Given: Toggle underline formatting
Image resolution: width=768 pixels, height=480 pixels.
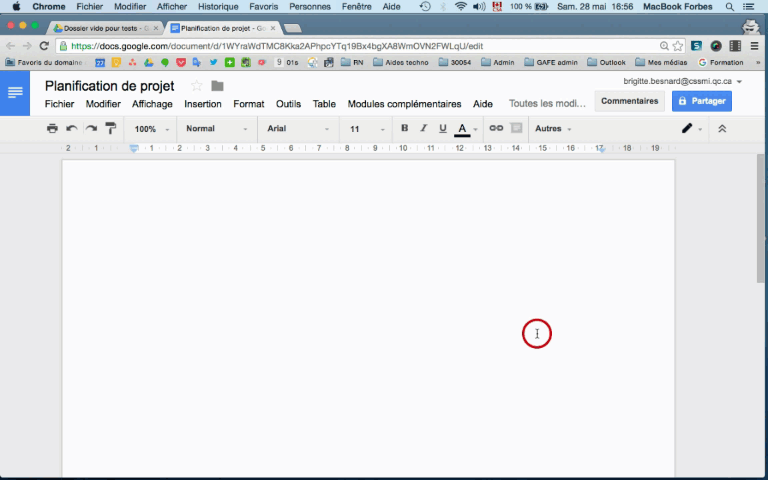Looking at the screenshot, I should (442, 129).
